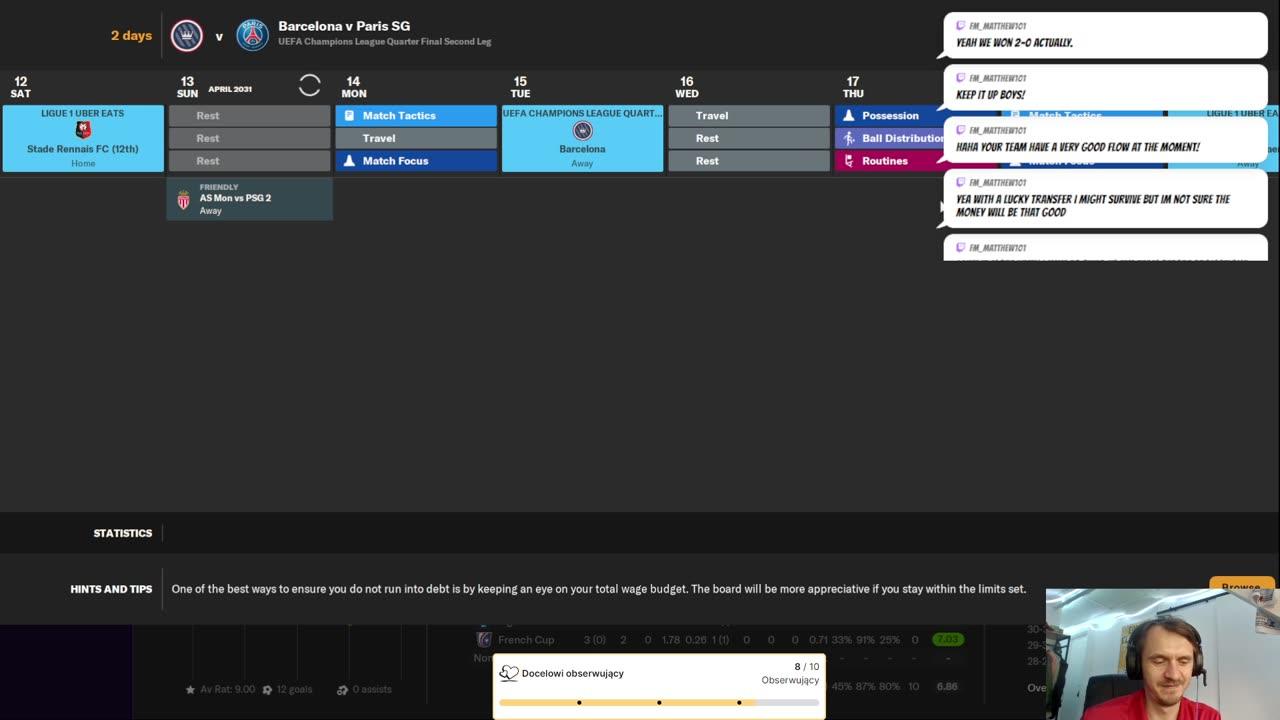This screenshot has width=1280, height=720.
Task: Click the Twitch icon on first chat message
Action: tap(961, 26)
